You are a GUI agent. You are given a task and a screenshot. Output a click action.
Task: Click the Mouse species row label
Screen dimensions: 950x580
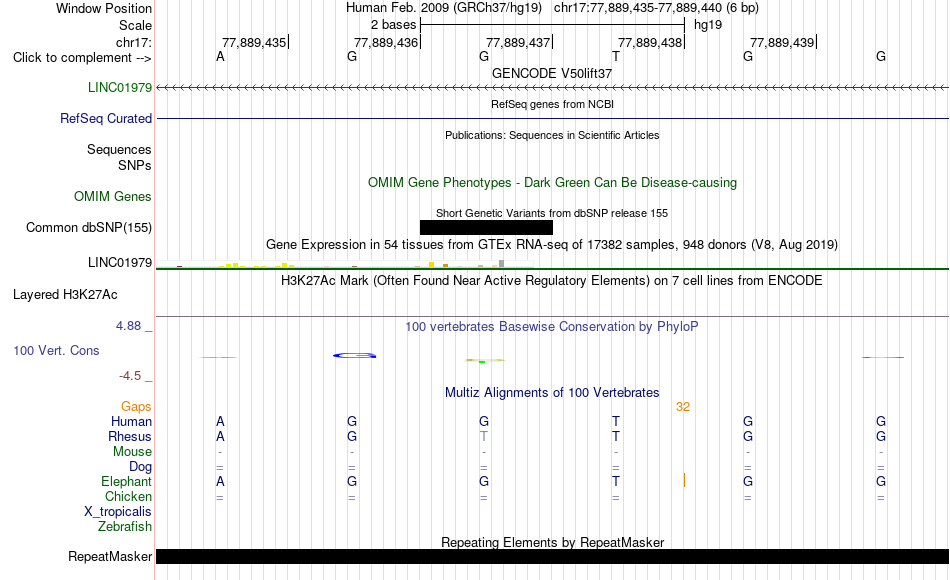(x=132, y=452)
